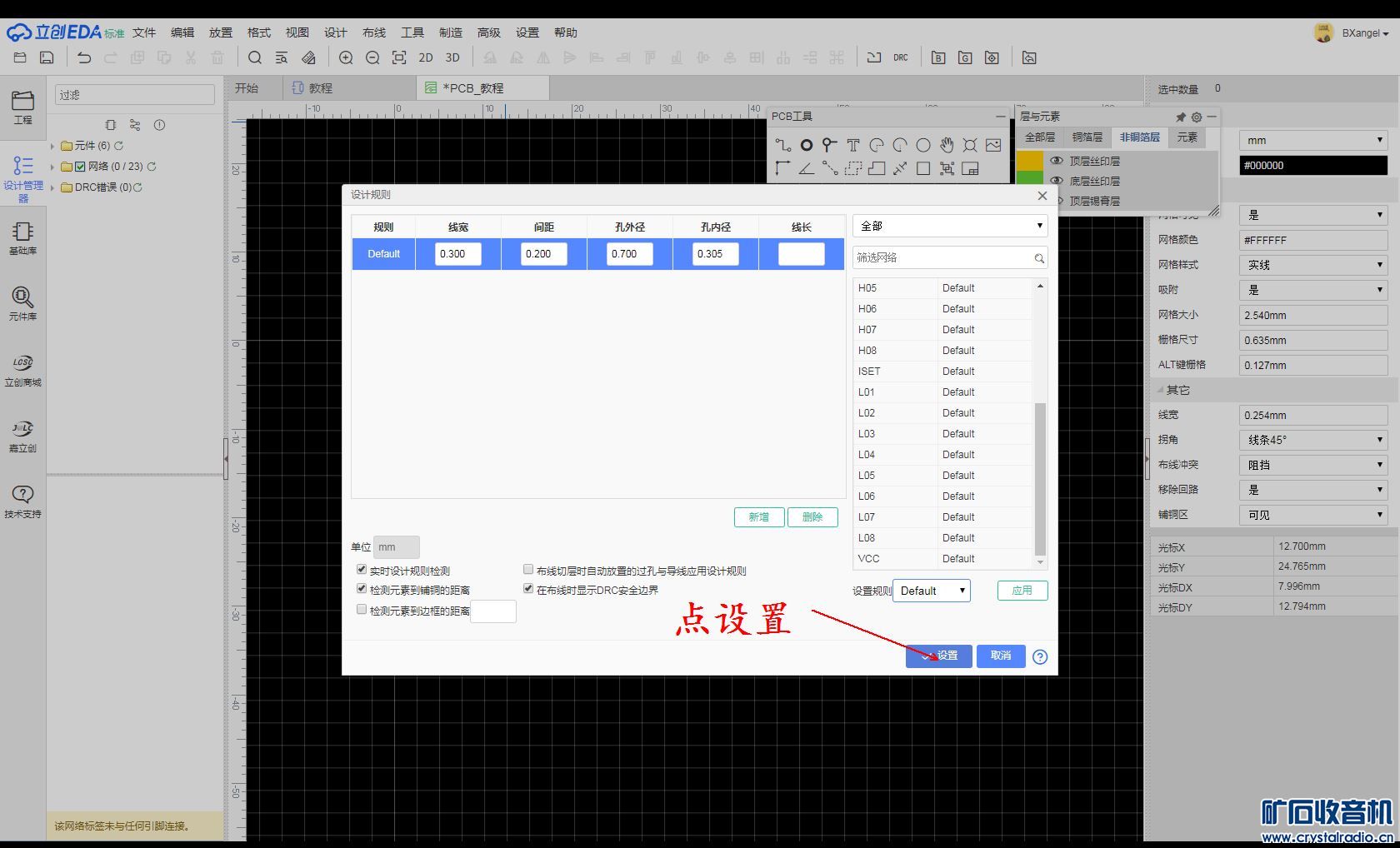Enable 检测元素到边框的距离 checkbox
1400x848 pixels.
pyautogui.click(x=362, y=610)
